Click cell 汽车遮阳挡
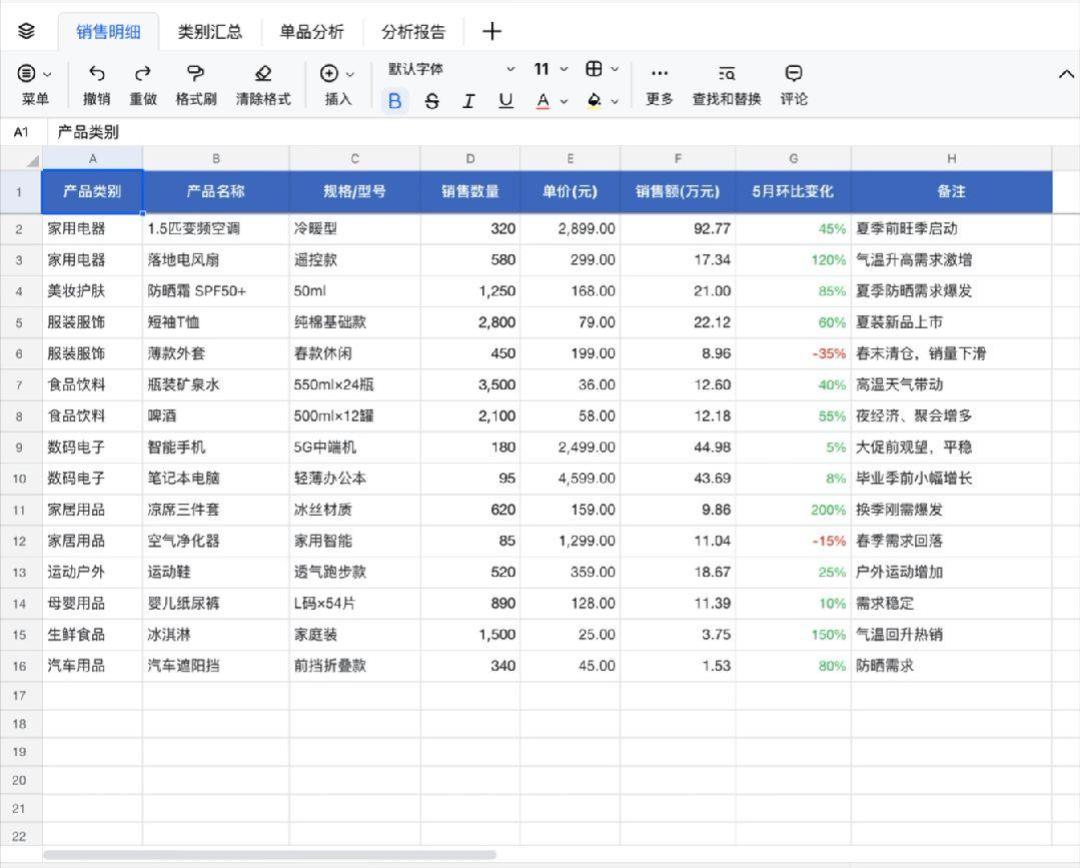The height and width of the screenshot is (868, 1080). point(216,665)
